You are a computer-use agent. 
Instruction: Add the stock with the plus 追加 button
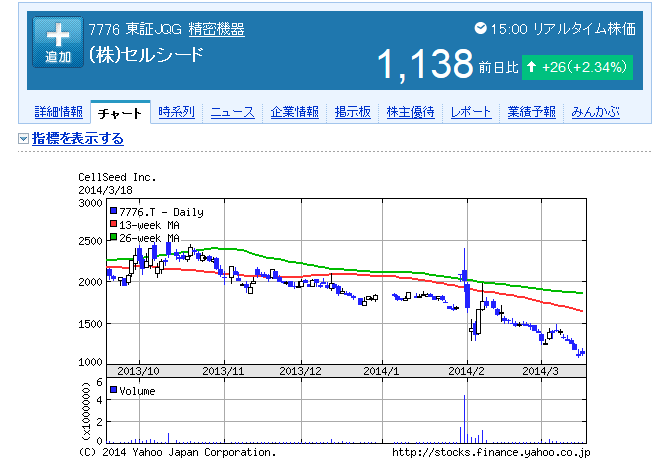58,42
